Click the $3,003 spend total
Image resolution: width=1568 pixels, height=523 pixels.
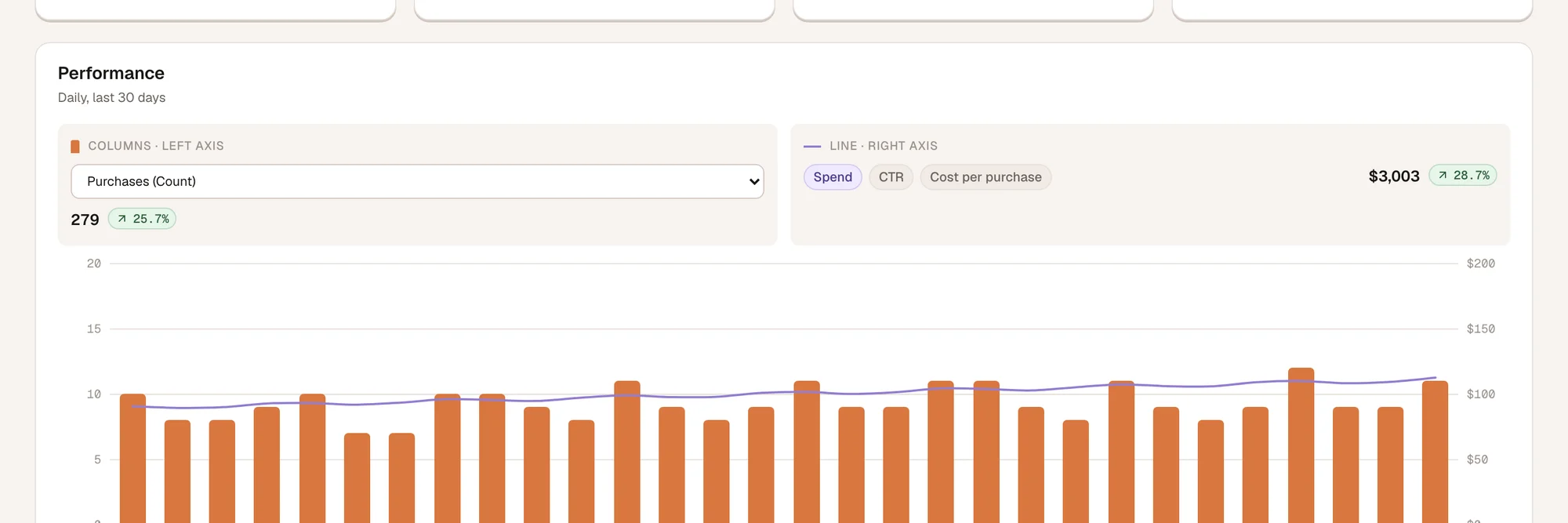click(x=1394, y=176)
